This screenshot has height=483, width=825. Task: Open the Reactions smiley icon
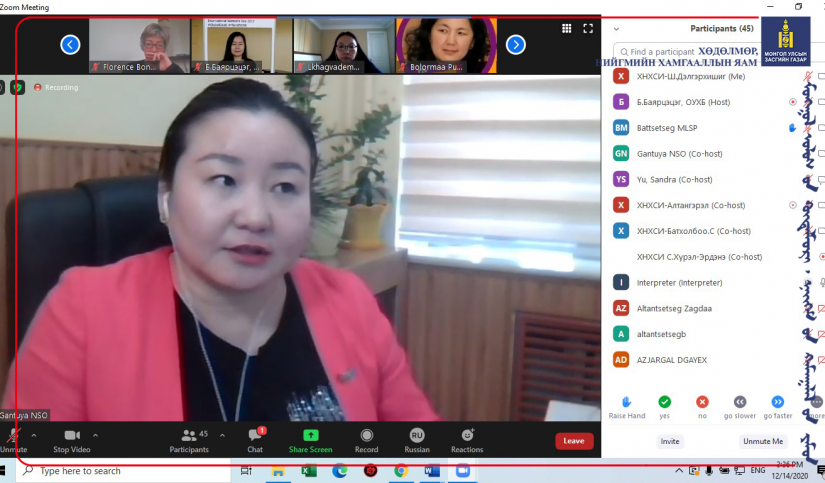click(467, 435)
